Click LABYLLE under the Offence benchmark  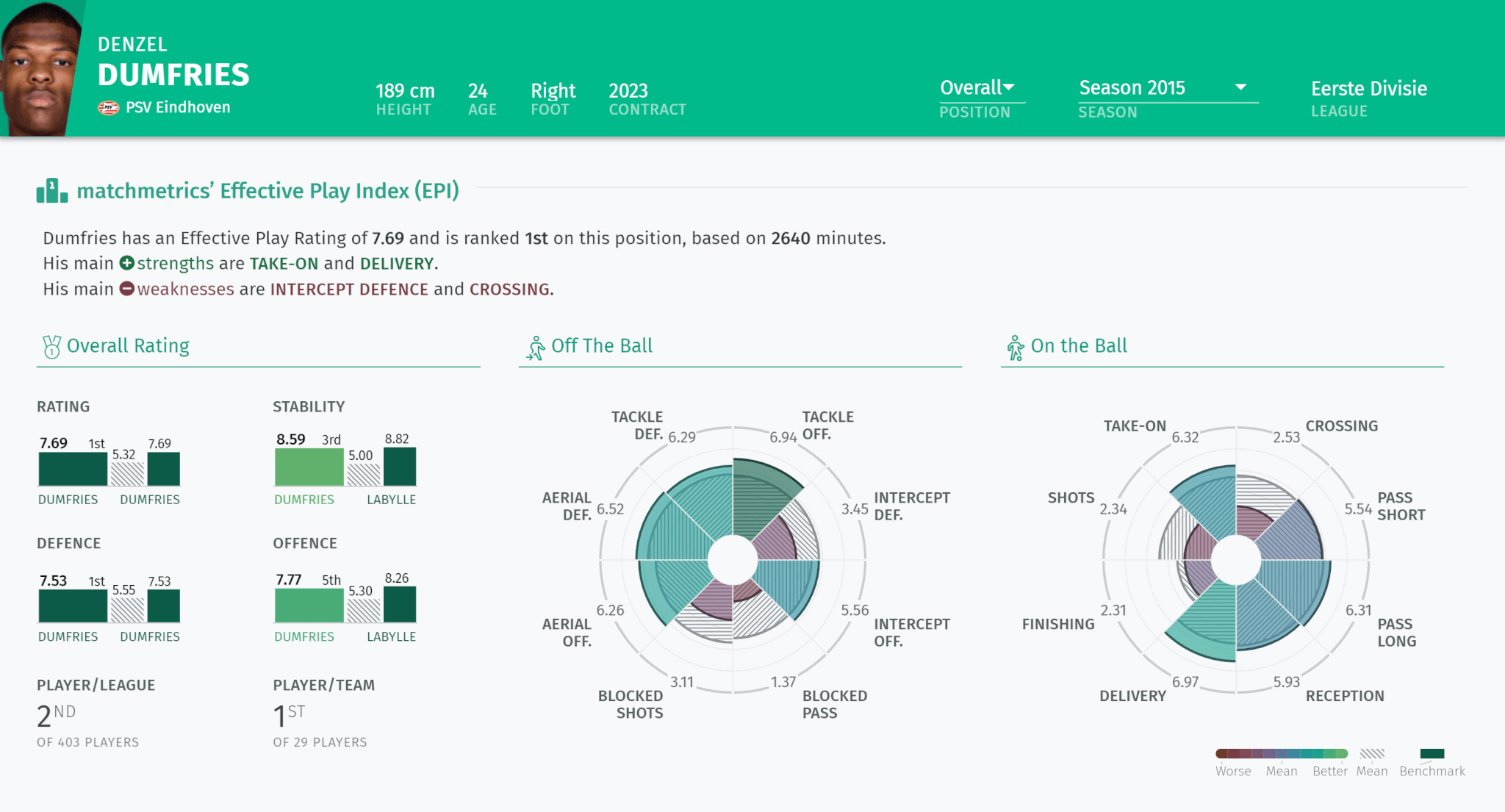click(x=391, y=637)
